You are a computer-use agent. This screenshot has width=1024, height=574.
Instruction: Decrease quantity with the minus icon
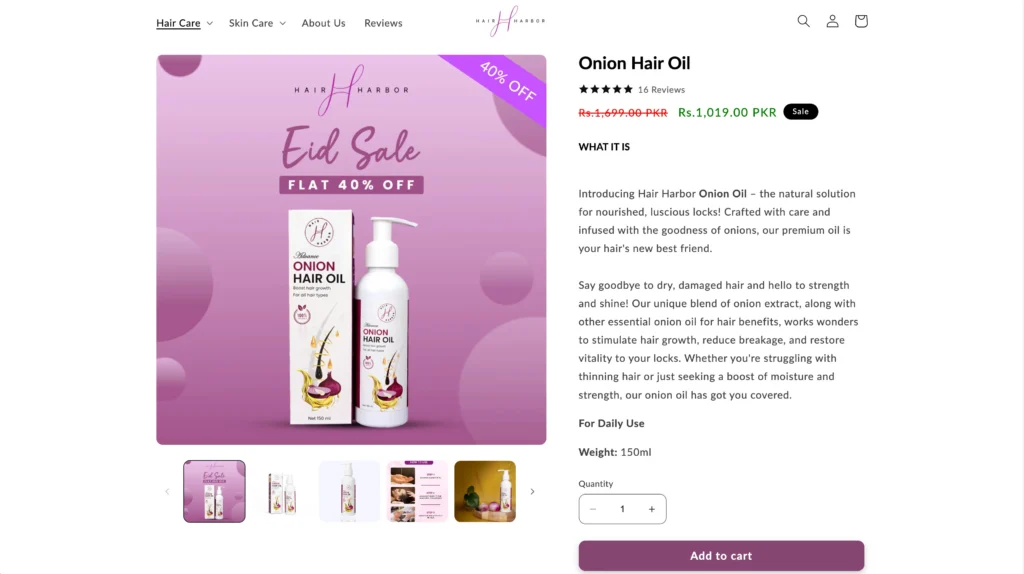tap(593, 509)
